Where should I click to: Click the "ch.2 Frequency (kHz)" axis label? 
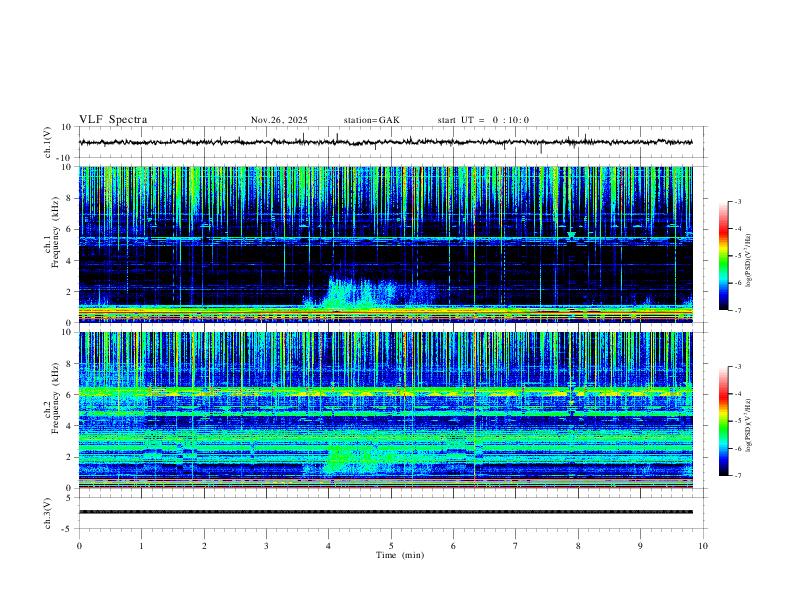51,398
